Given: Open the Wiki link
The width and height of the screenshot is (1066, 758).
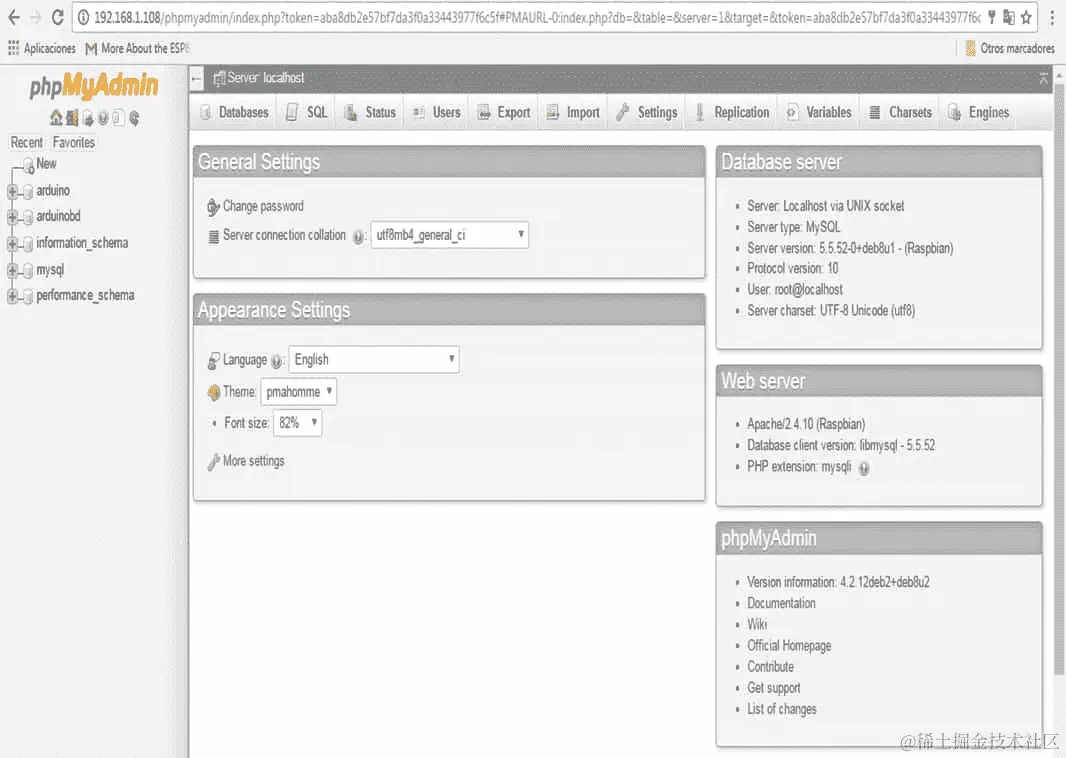Looking at the screenshot, I should 757,624.
